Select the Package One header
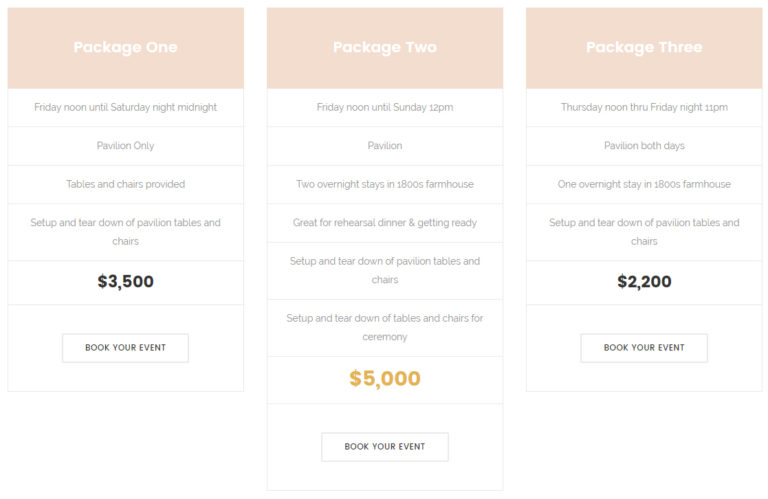 tap(125, 48)
